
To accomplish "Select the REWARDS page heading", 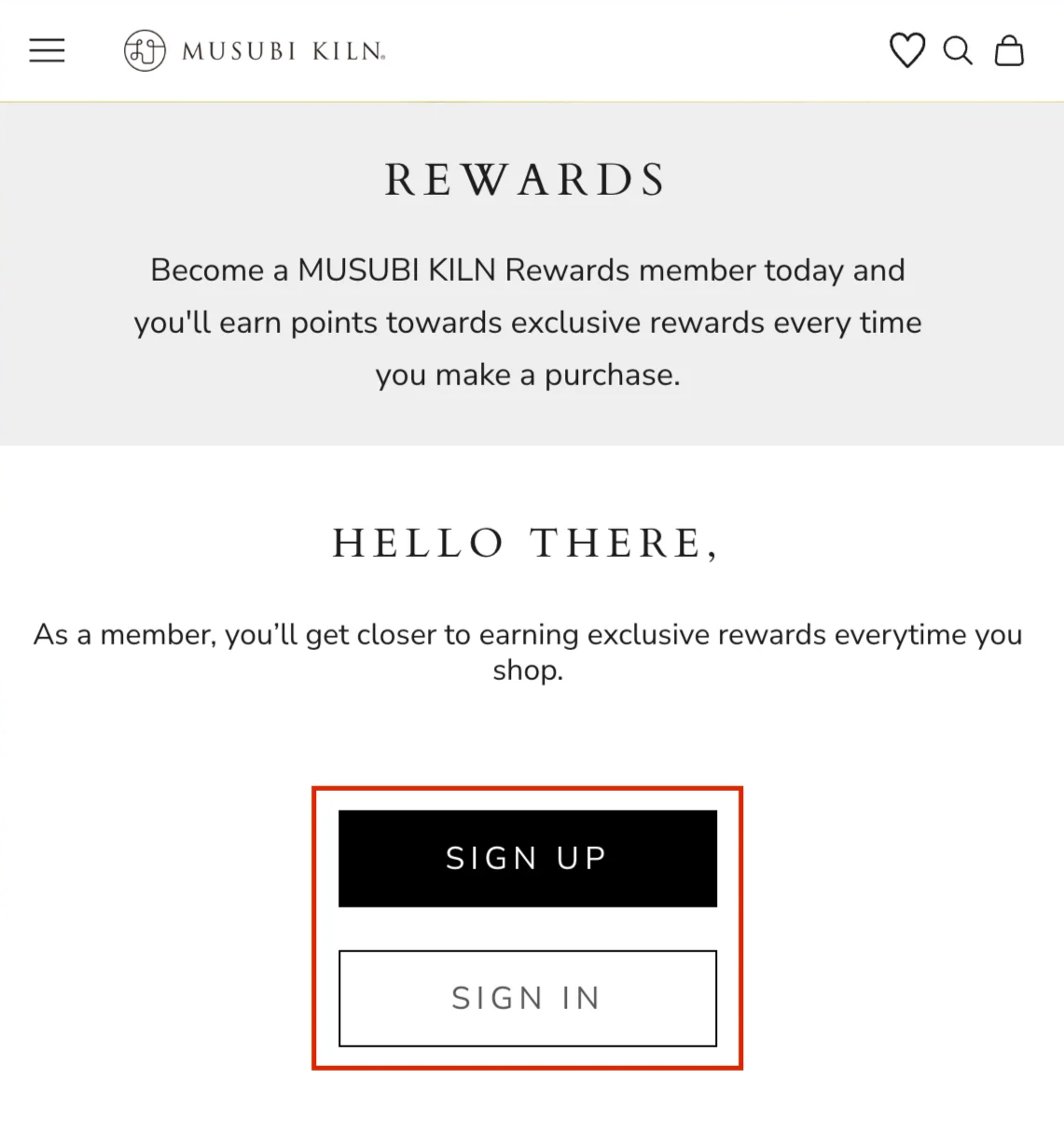I will (527, 180).
